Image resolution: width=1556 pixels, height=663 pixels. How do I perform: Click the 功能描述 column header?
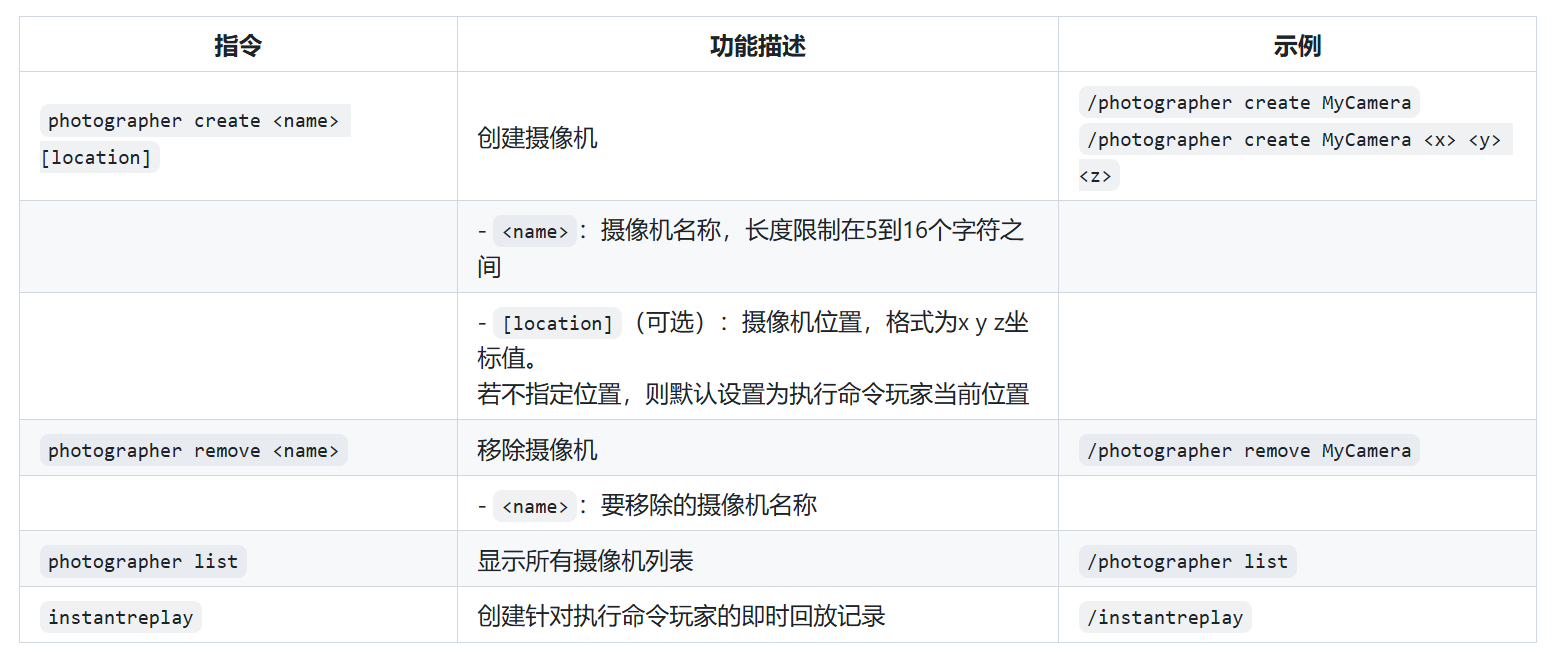point(757,46)
